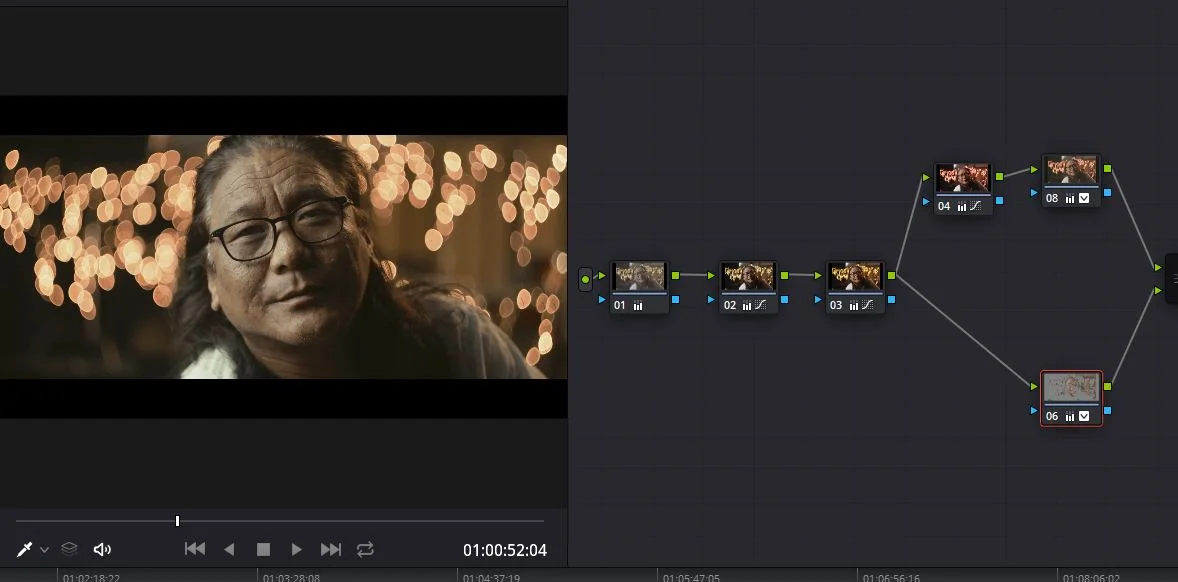Click node 08's green RGB output square
The width and height of the screenshot is (1178, 582).
pos(1107,168)
